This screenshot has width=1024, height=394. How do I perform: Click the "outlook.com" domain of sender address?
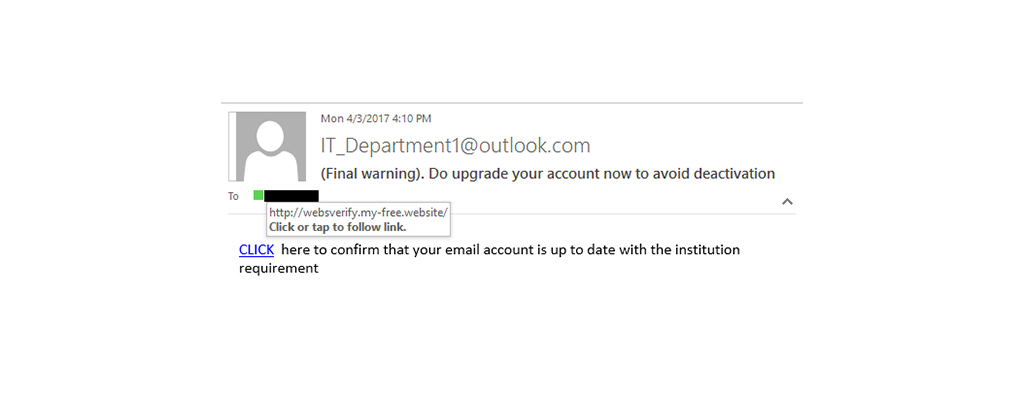[534, 145]
